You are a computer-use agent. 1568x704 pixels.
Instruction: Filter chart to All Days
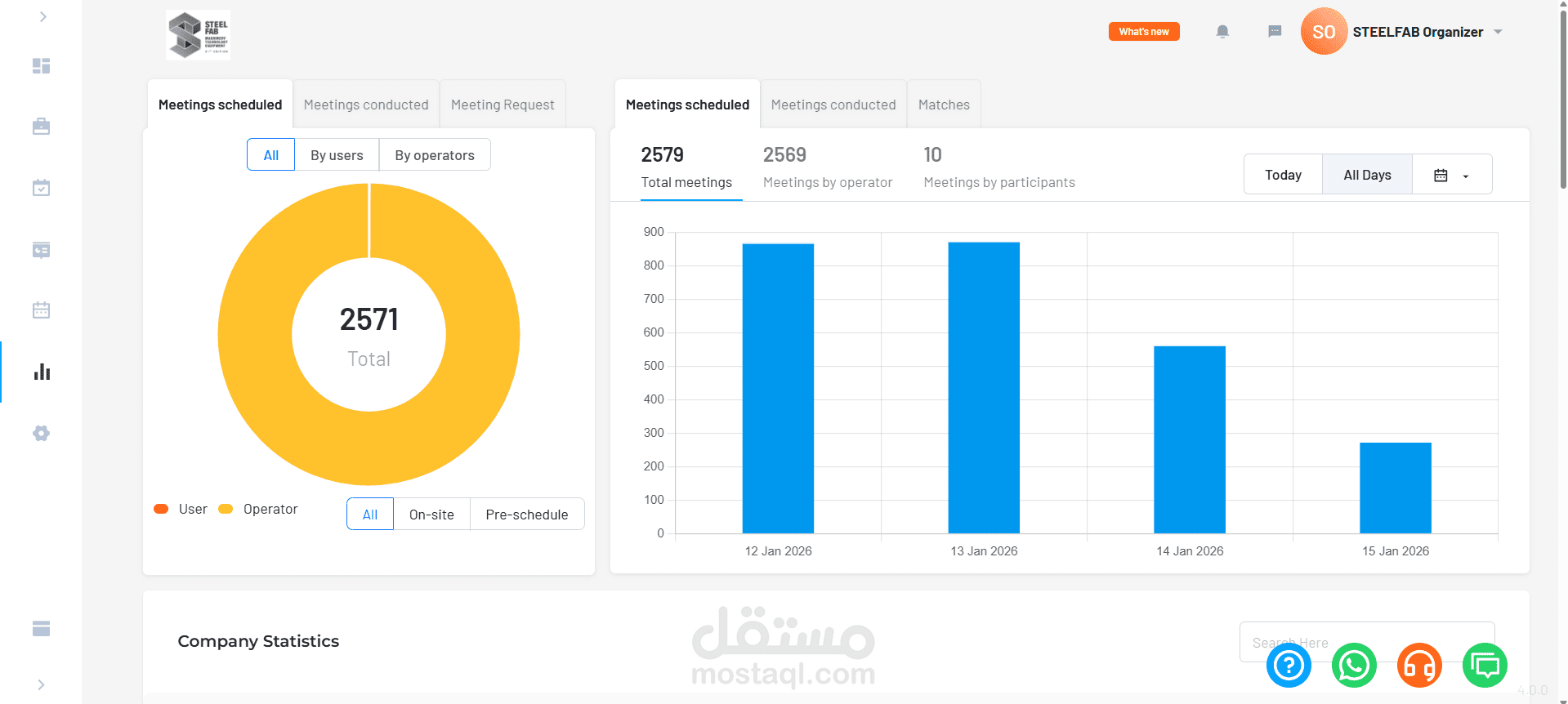tap(1367, 175)
